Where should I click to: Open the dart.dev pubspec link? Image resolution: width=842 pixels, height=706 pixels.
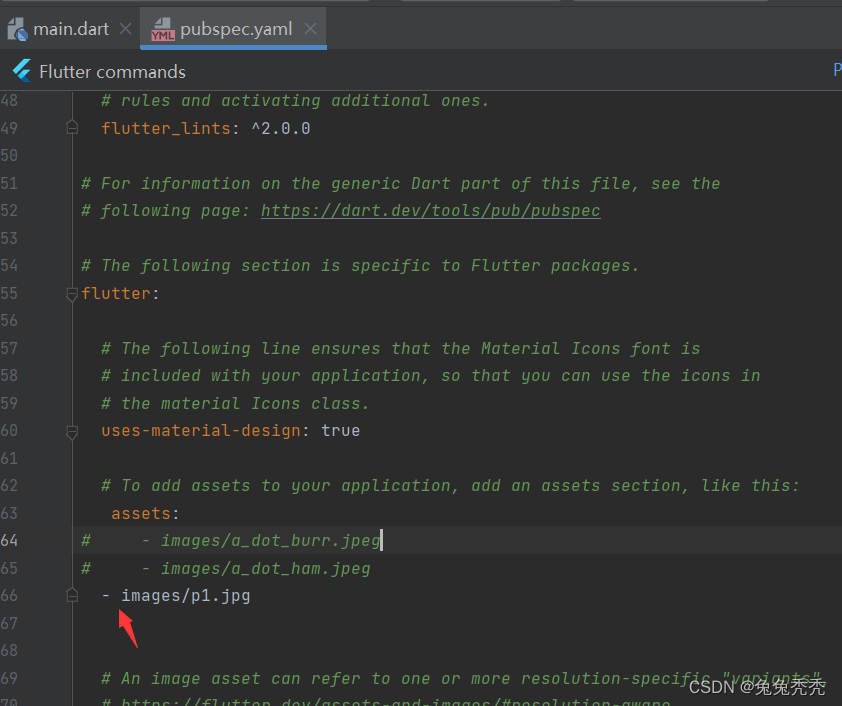pyautogui.click(x=431, y=210)
